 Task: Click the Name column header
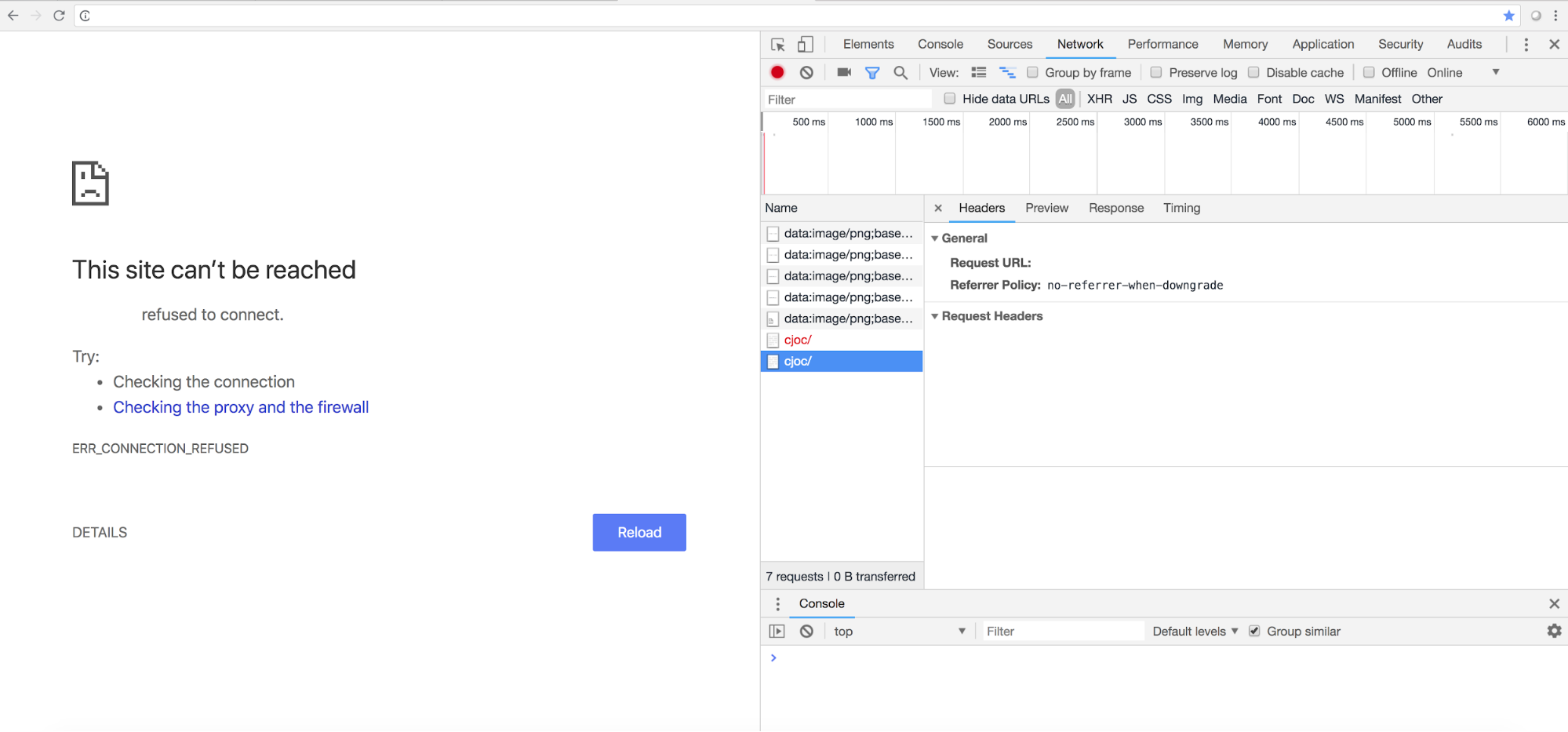click(x=842, y=208)
